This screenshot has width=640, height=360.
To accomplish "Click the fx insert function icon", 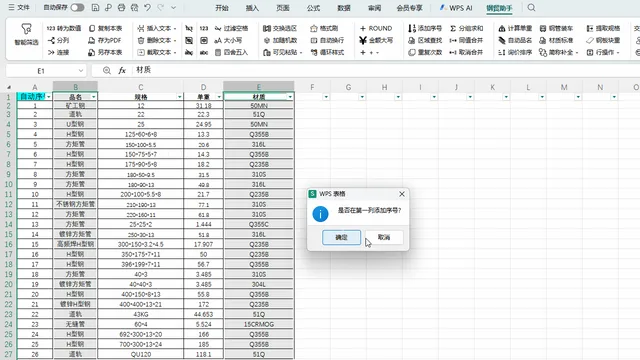I will (122, 71).
